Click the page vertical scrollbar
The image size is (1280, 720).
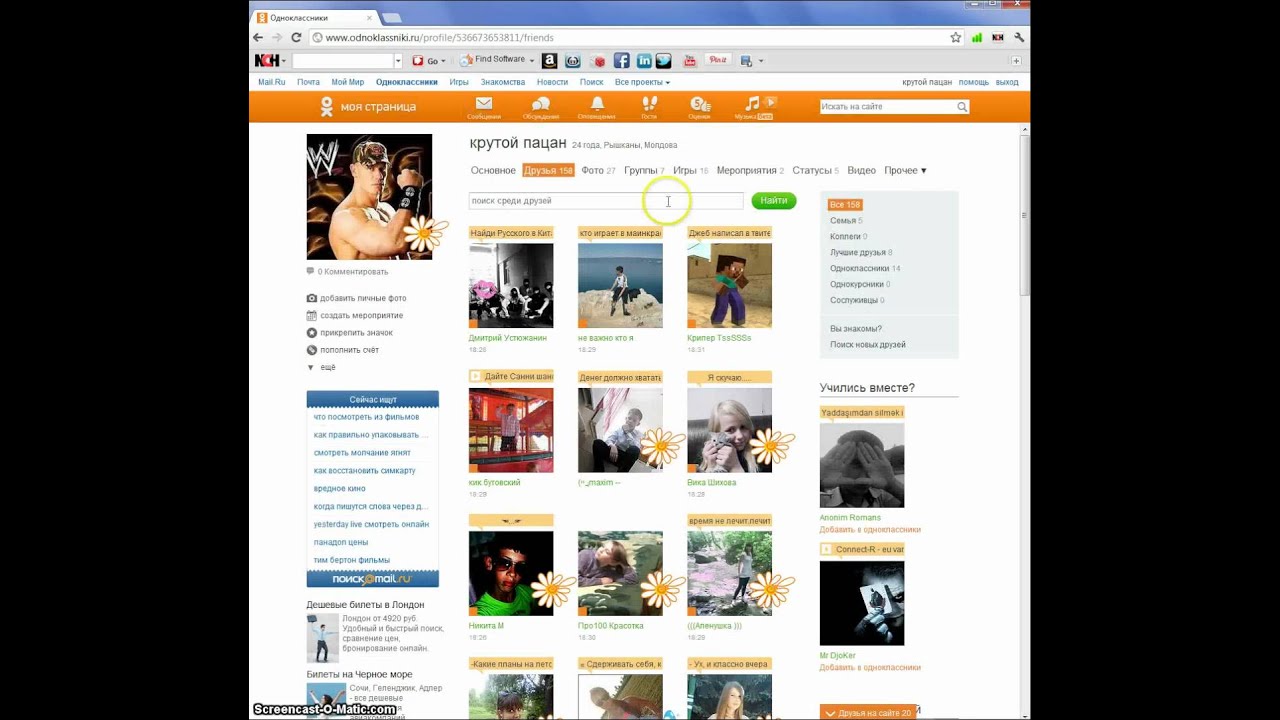pos(1024,215)
